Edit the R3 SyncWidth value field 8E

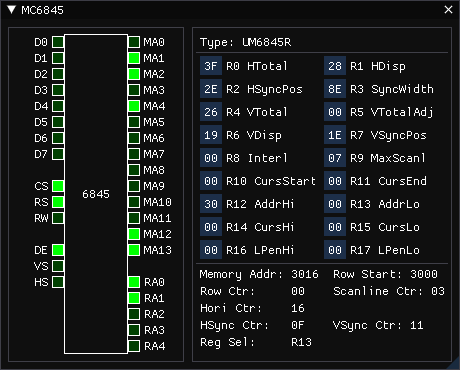coord(335,89)
